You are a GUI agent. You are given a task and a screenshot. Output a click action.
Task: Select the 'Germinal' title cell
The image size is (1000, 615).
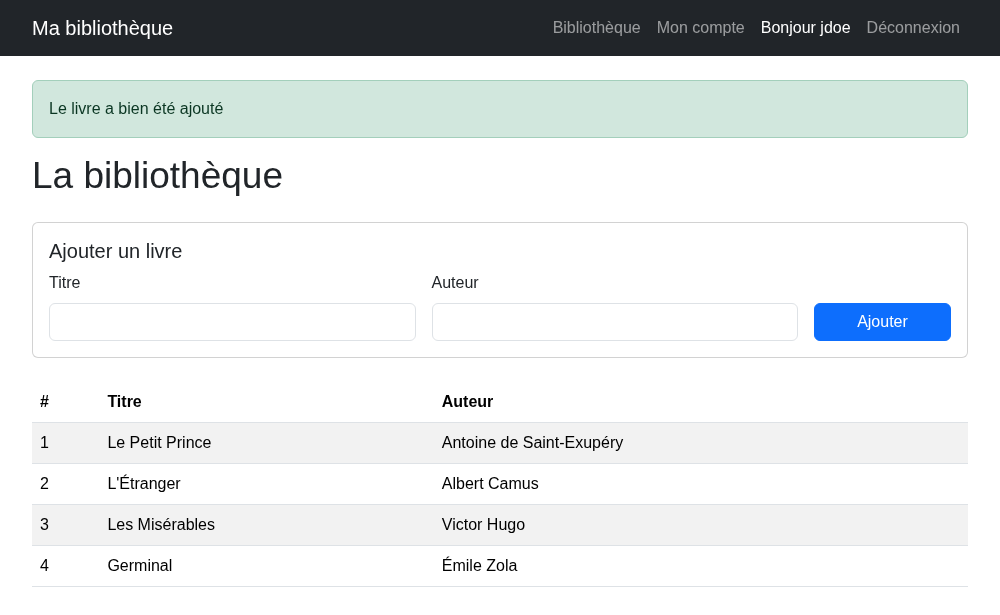[267, 565]
